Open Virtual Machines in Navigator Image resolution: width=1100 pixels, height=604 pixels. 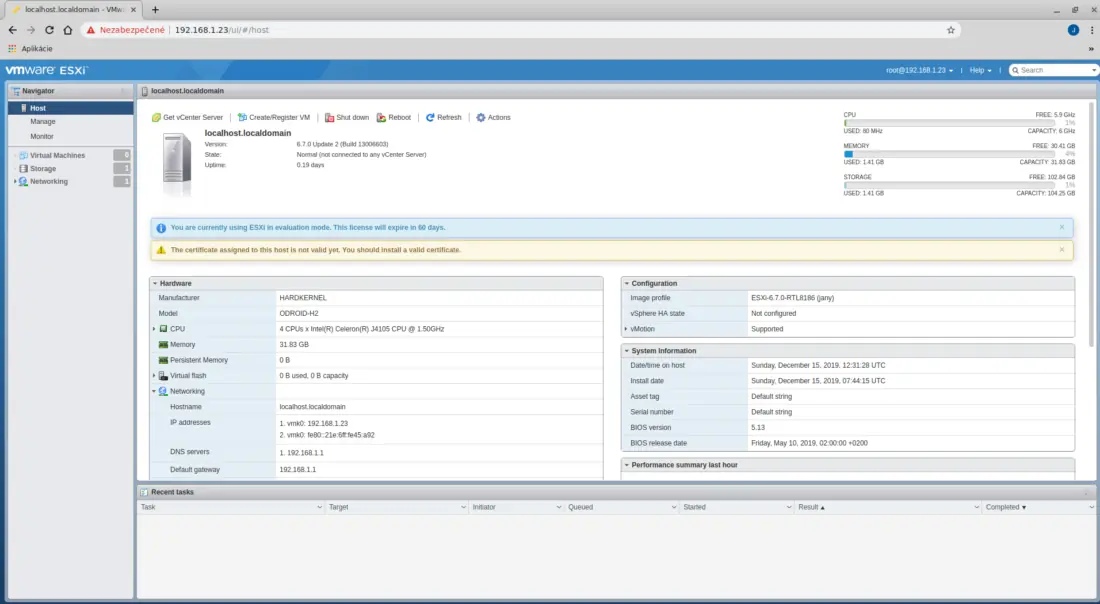58,155
